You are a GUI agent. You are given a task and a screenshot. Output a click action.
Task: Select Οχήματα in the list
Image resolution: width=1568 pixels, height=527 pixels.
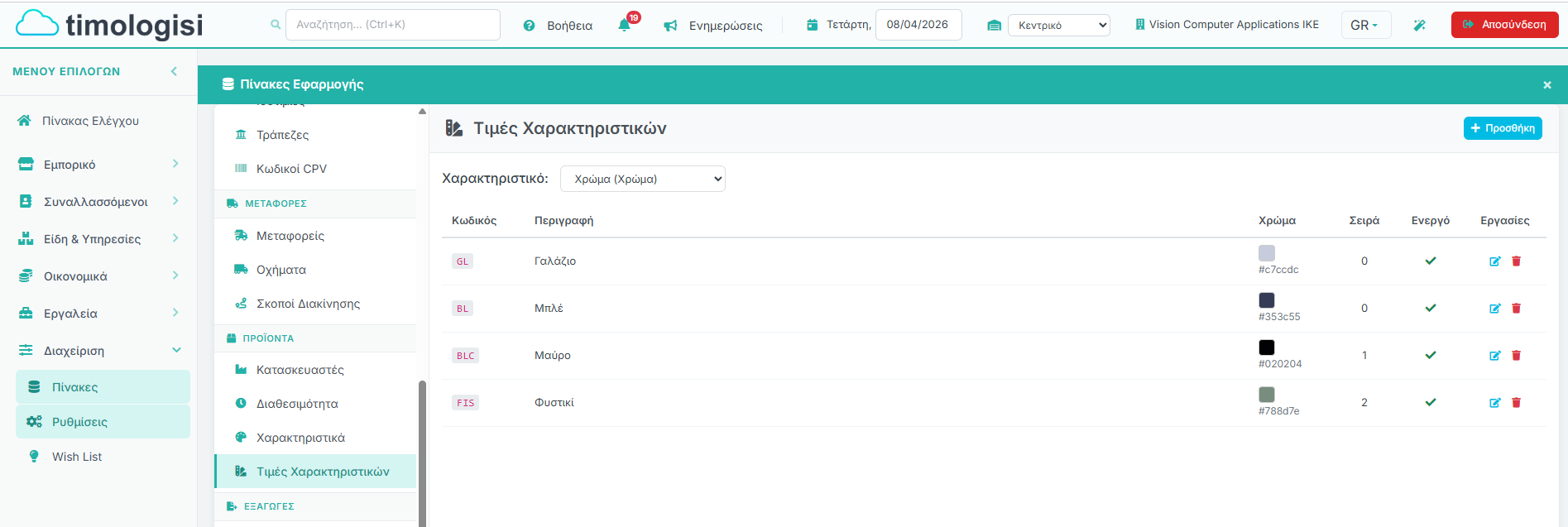315,270
